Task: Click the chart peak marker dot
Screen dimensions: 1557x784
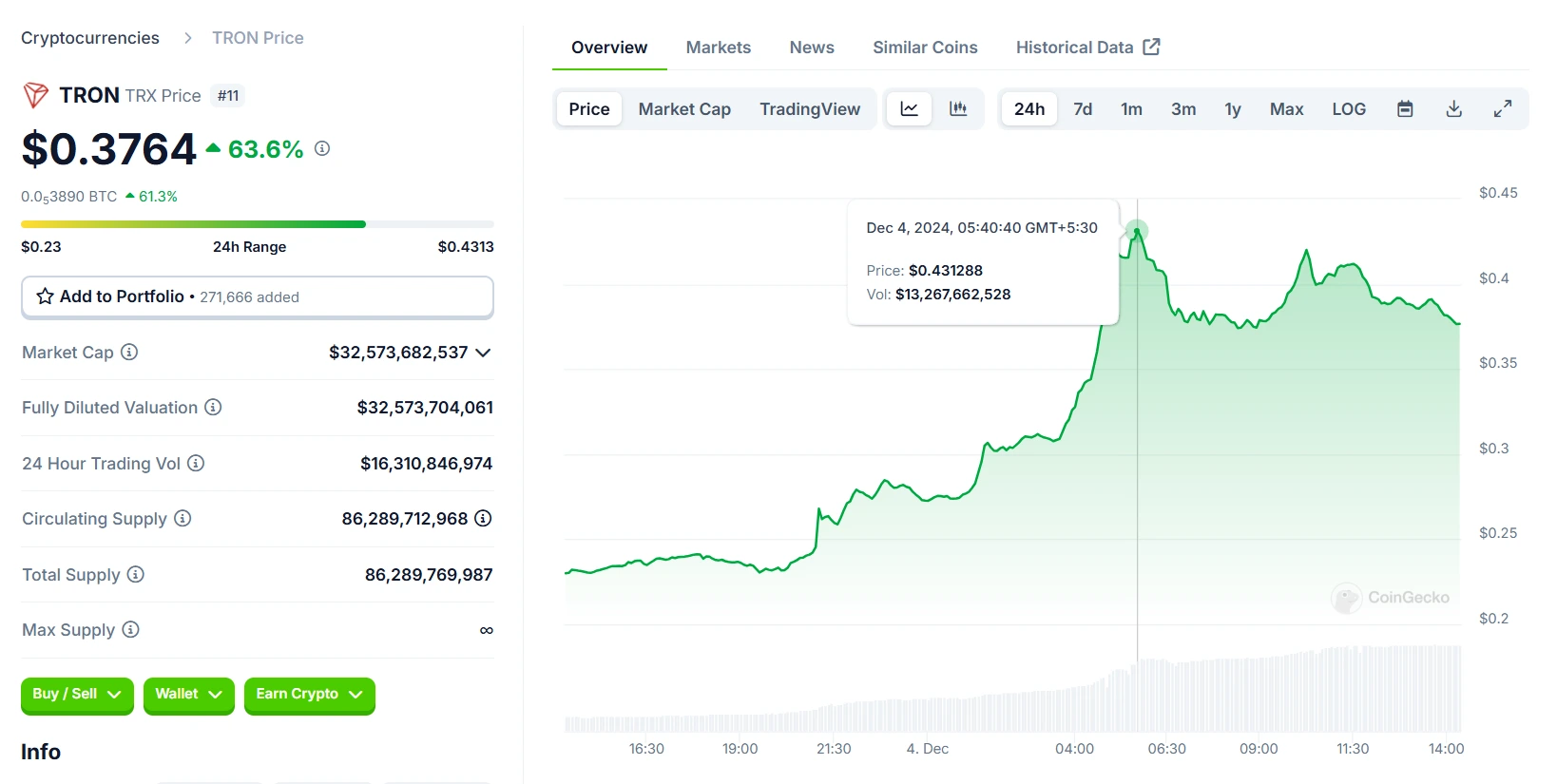Action: click(1137, 231)
